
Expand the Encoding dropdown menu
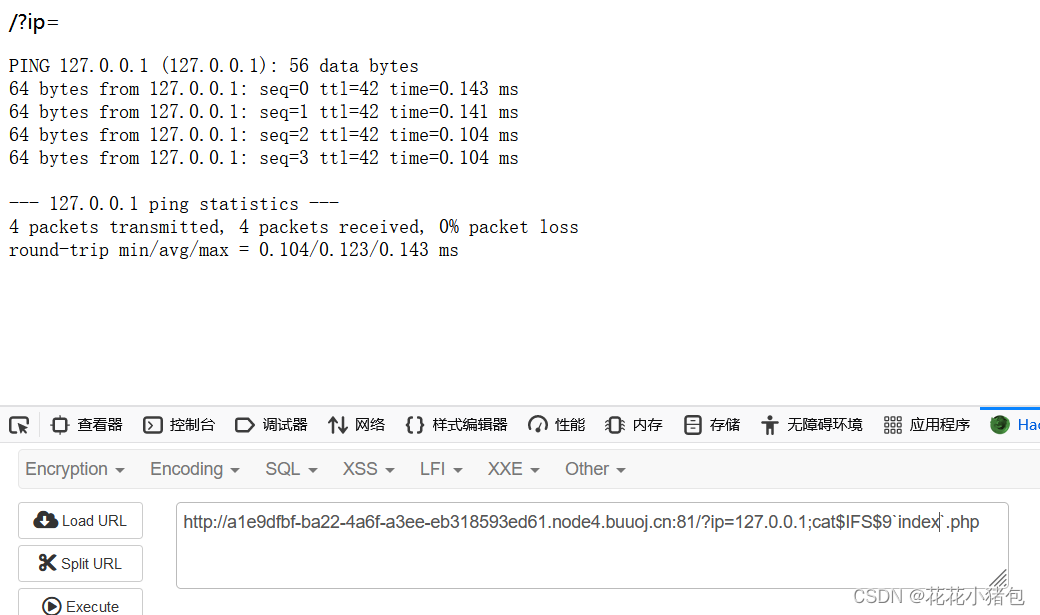193,469
